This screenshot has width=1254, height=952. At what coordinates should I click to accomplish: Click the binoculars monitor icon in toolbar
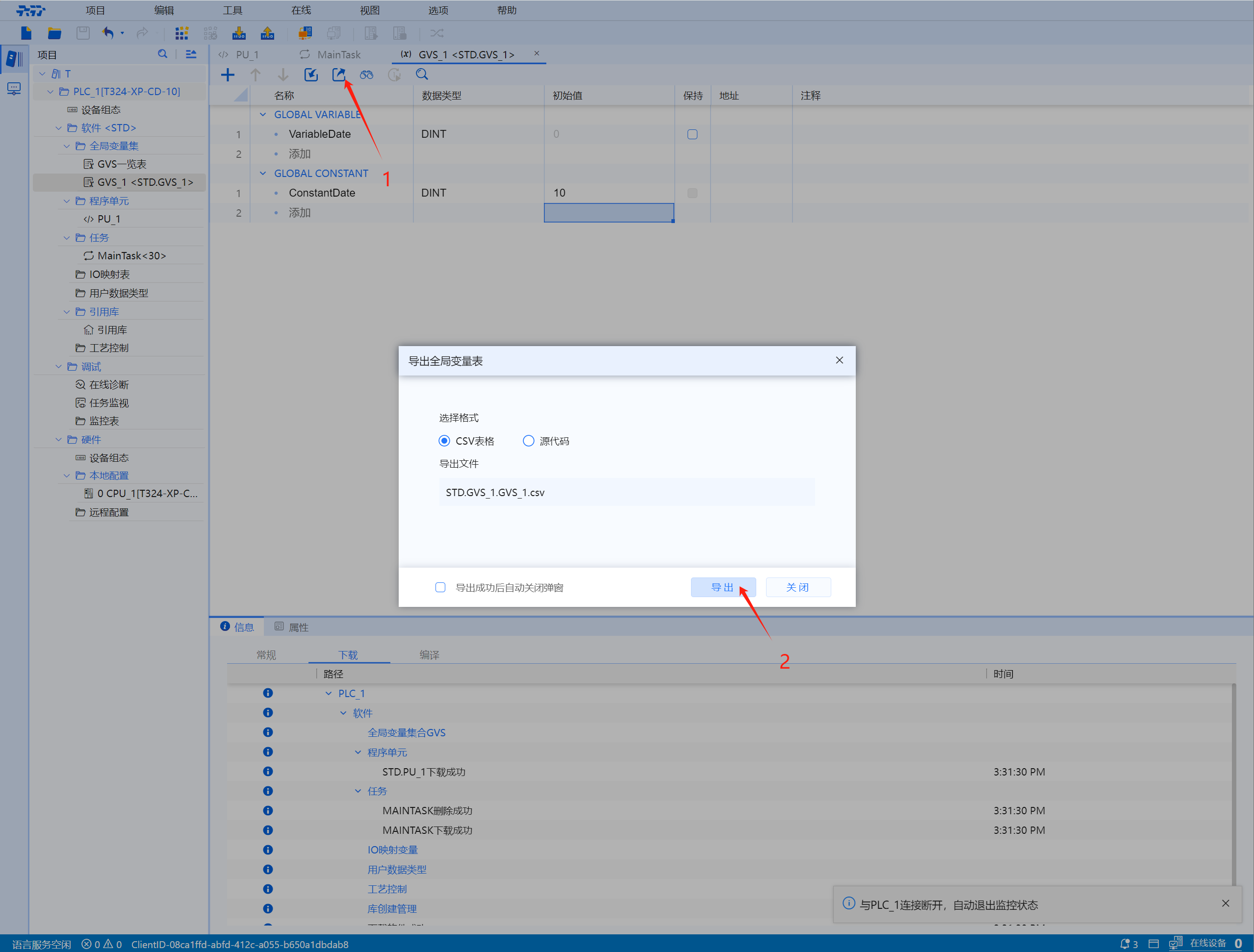(366, 74)
